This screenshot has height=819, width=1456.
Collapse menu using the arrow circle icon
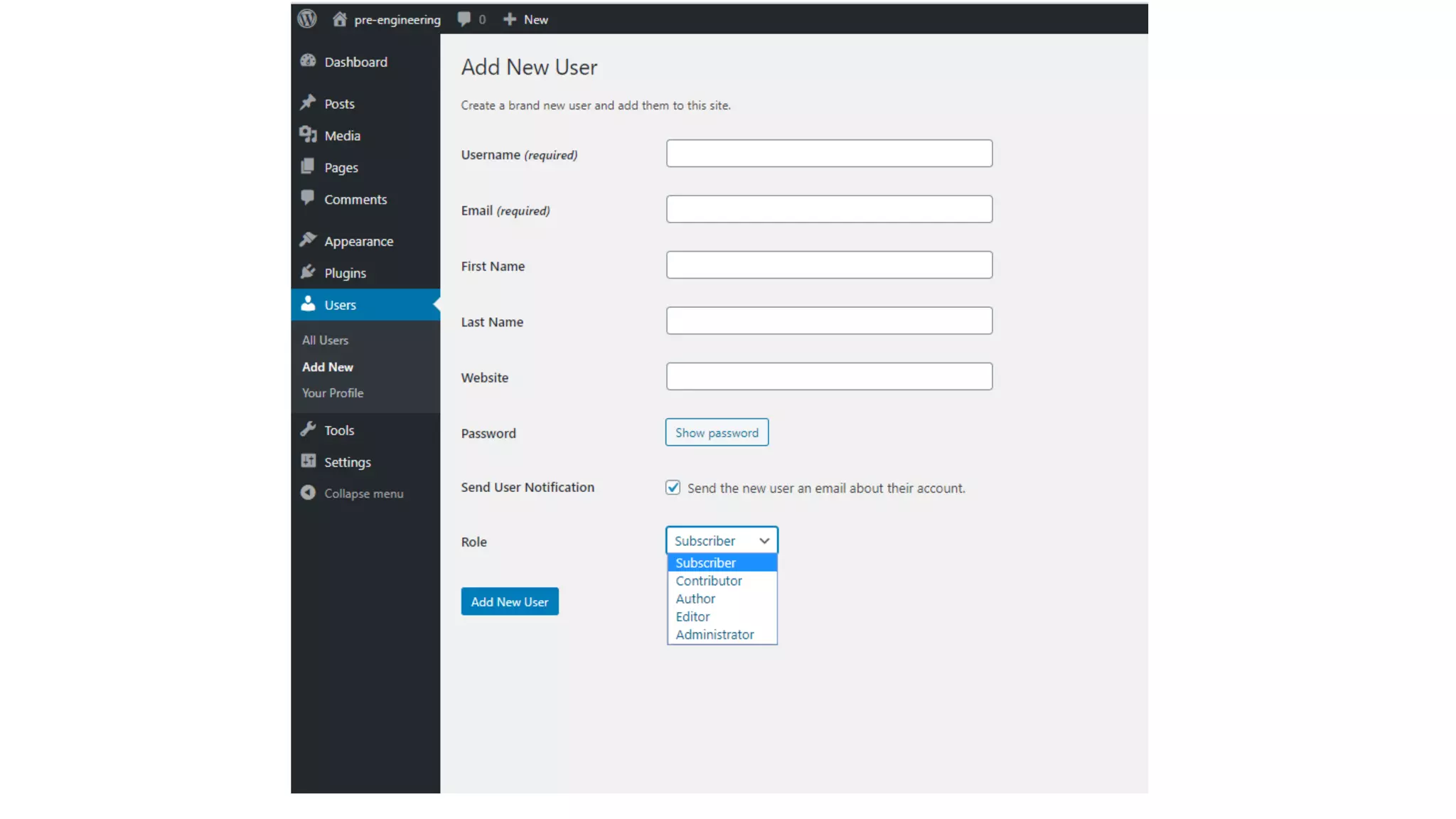click(308, 493)
